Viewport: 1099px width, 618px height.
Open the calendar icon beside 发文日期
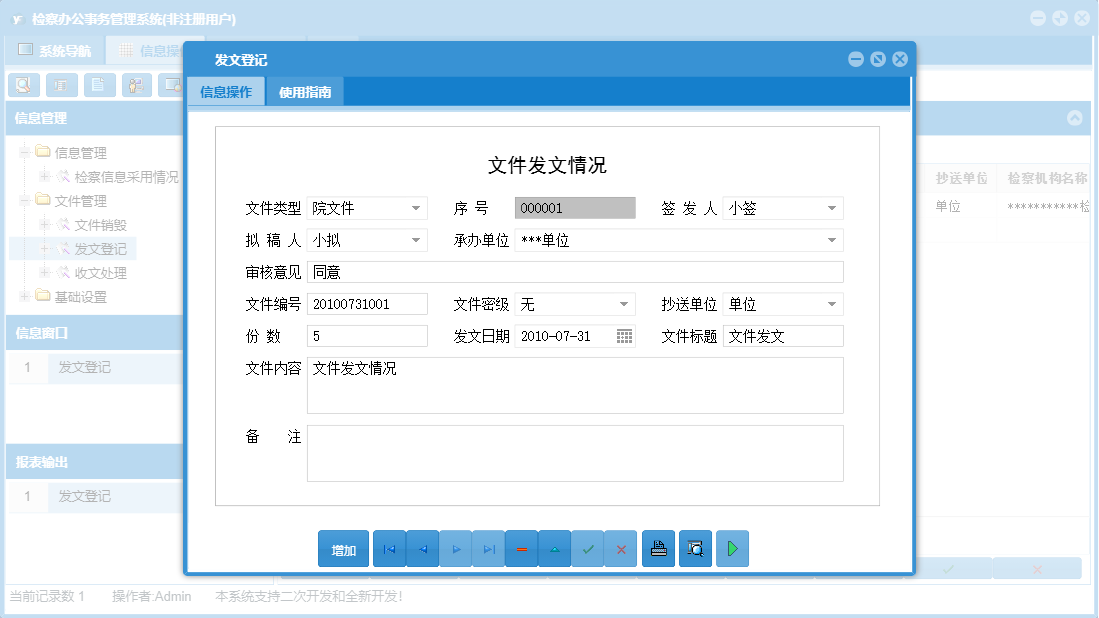624,336
